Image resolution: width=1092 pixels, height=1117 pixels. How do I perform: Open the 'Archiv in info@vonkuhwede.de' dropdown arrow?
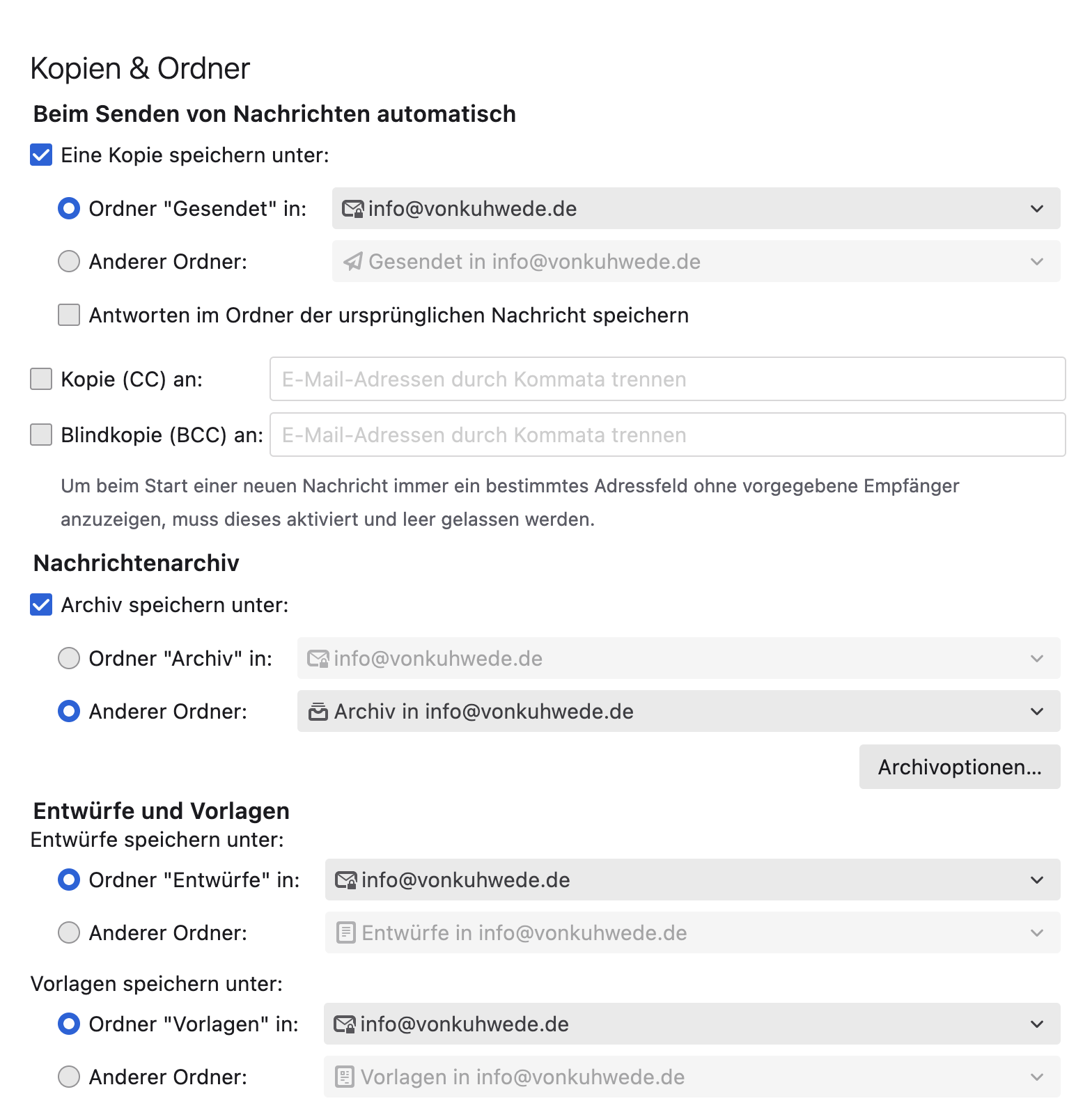click(x=1037, y=712)
